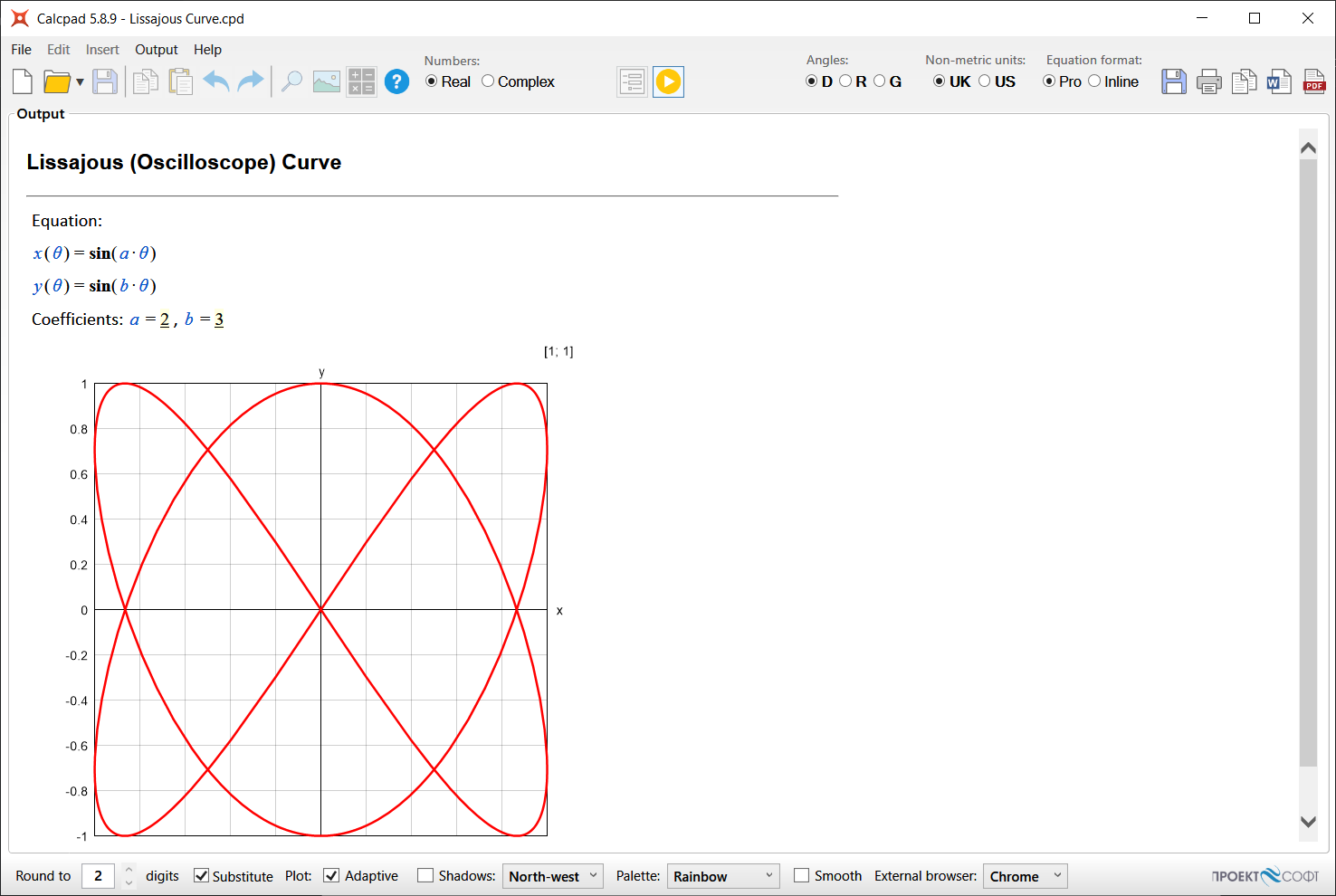Toggle the numeric keypad icon

click(361, 82)
